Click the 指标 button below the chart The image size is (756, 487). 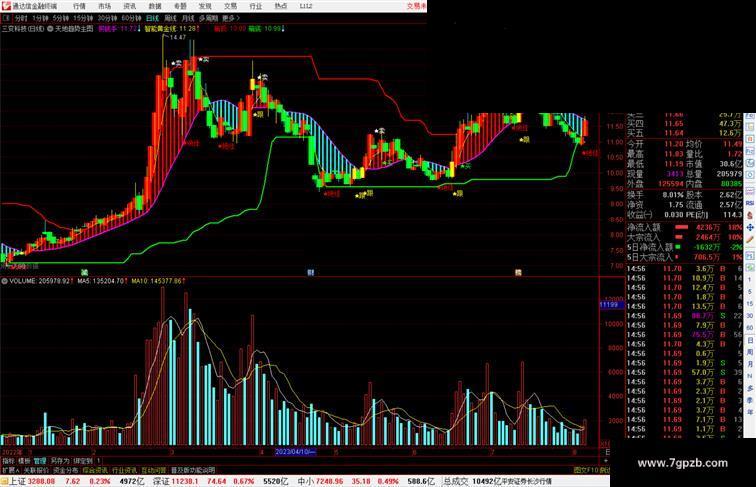(x=8, y=461)
